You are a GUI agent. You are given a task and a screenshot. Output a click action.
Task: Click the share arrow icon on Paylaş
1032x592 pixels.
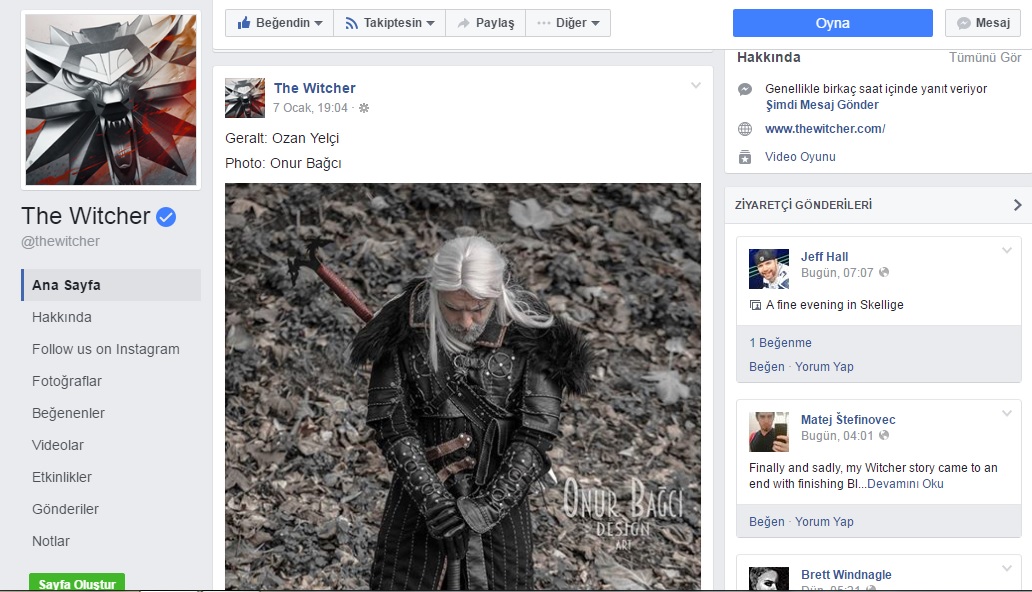[x=463, y=23]
